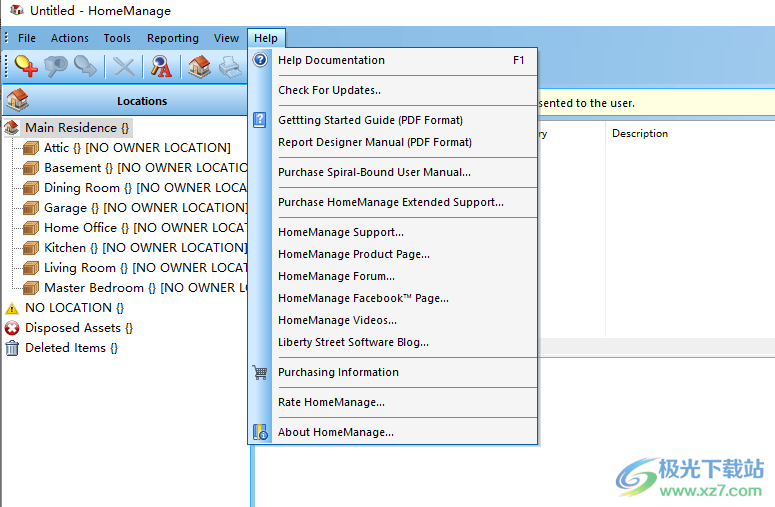Select NO LOCATION label in tree
This screenshot has width=775, height=507.
tap(75, 308)
